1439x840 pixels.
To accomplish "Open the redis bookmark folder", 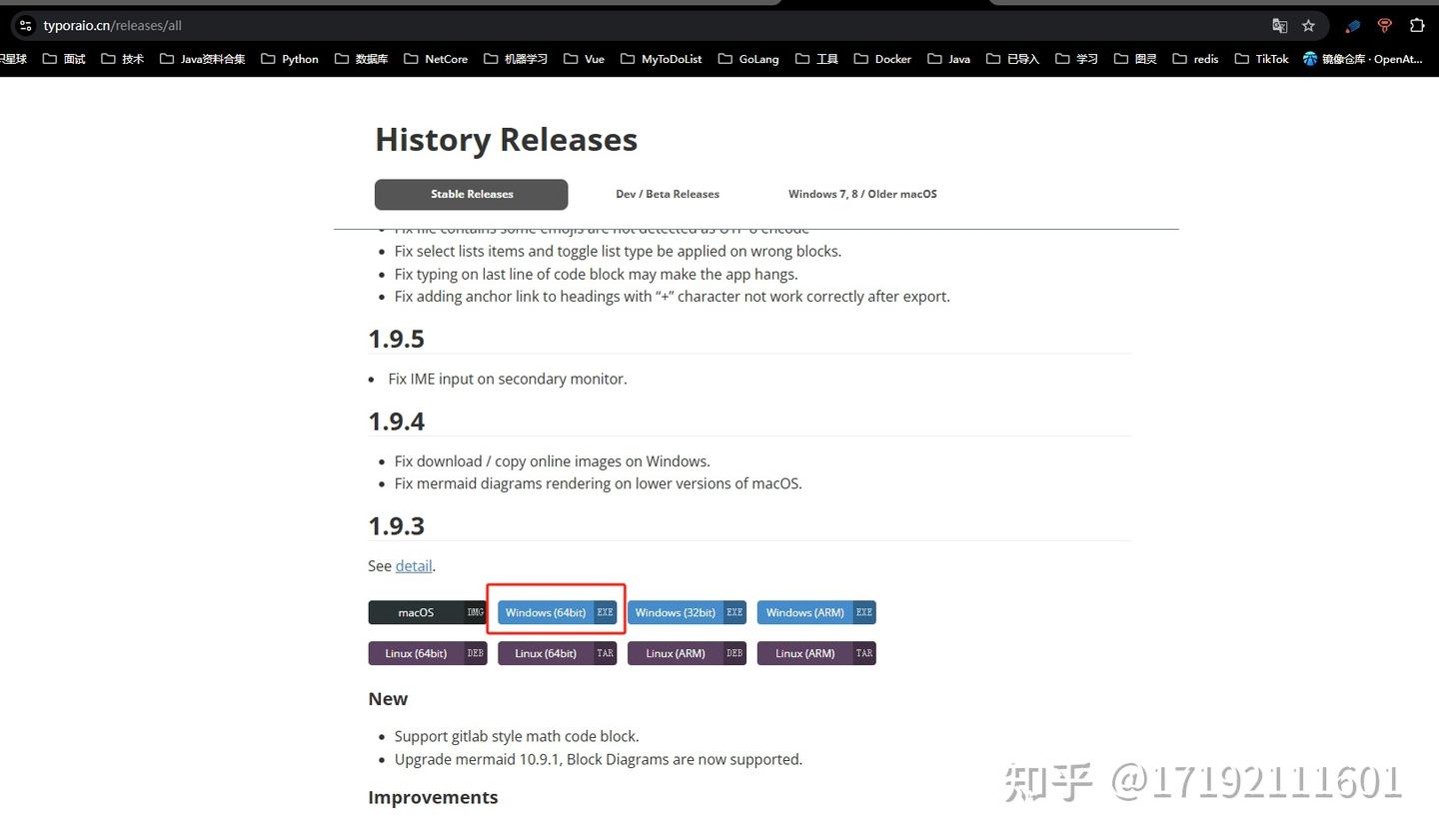I will [1195, 59].
